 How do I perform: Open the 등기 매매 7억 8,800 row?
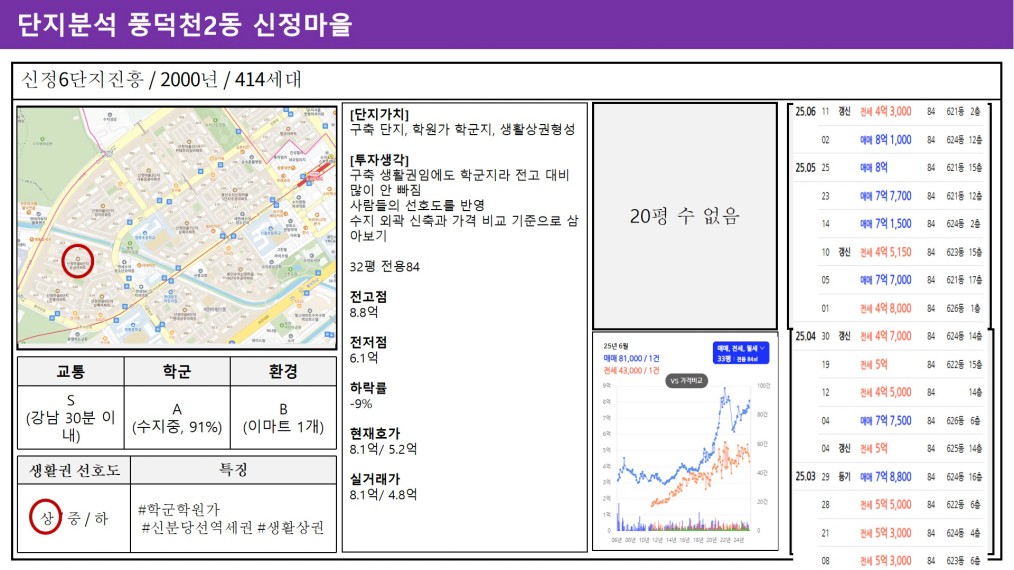point(889,477)
